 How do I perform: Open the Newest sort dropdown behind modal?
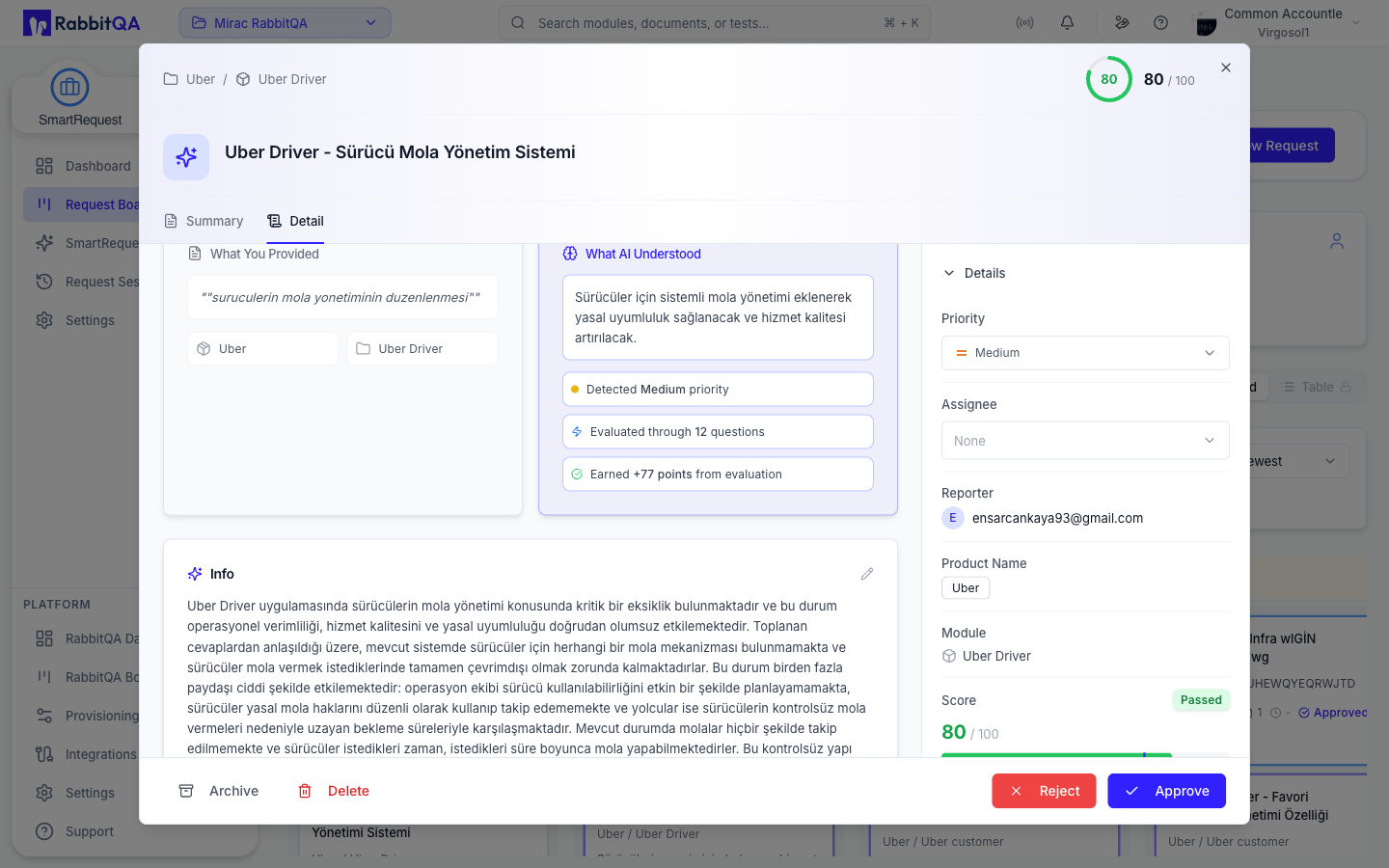coord(1299,461)
